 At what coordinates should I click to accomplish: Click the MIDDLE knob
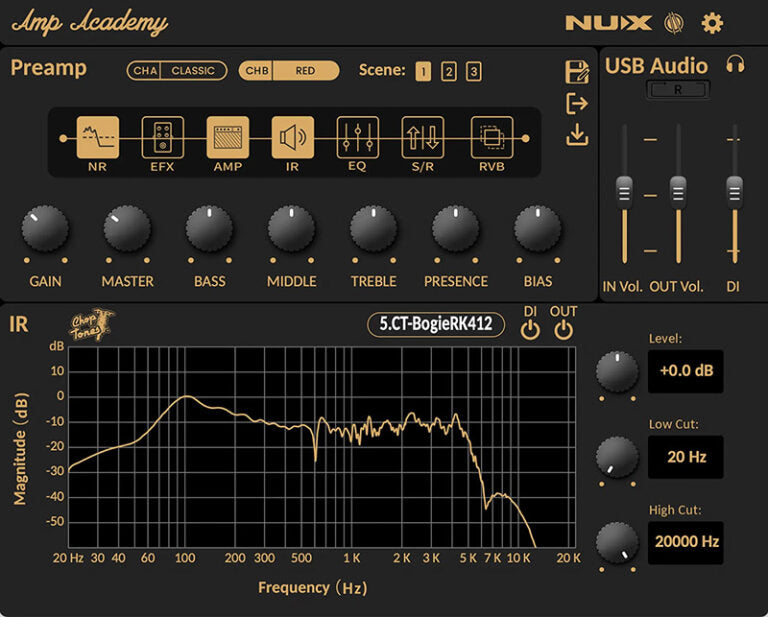tap(291, 228)
